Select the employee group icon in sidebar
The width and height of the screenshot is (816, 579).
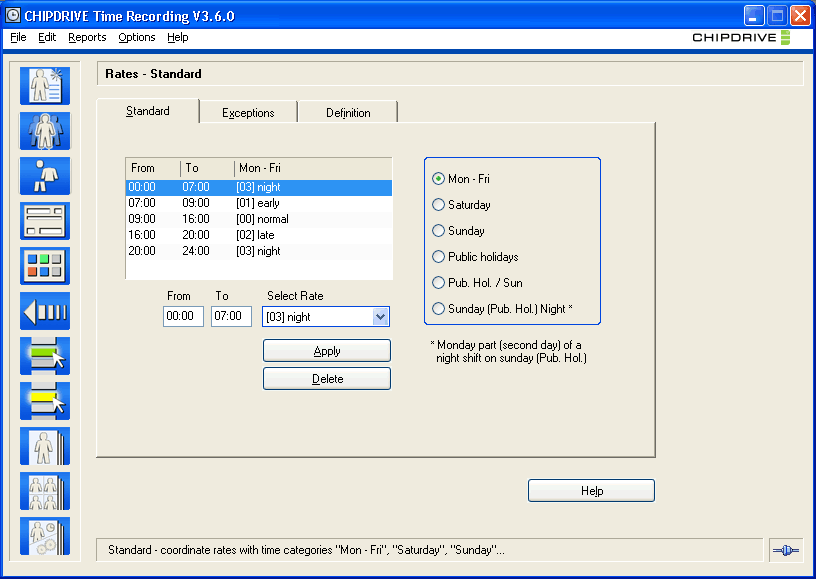coord(44,130)
